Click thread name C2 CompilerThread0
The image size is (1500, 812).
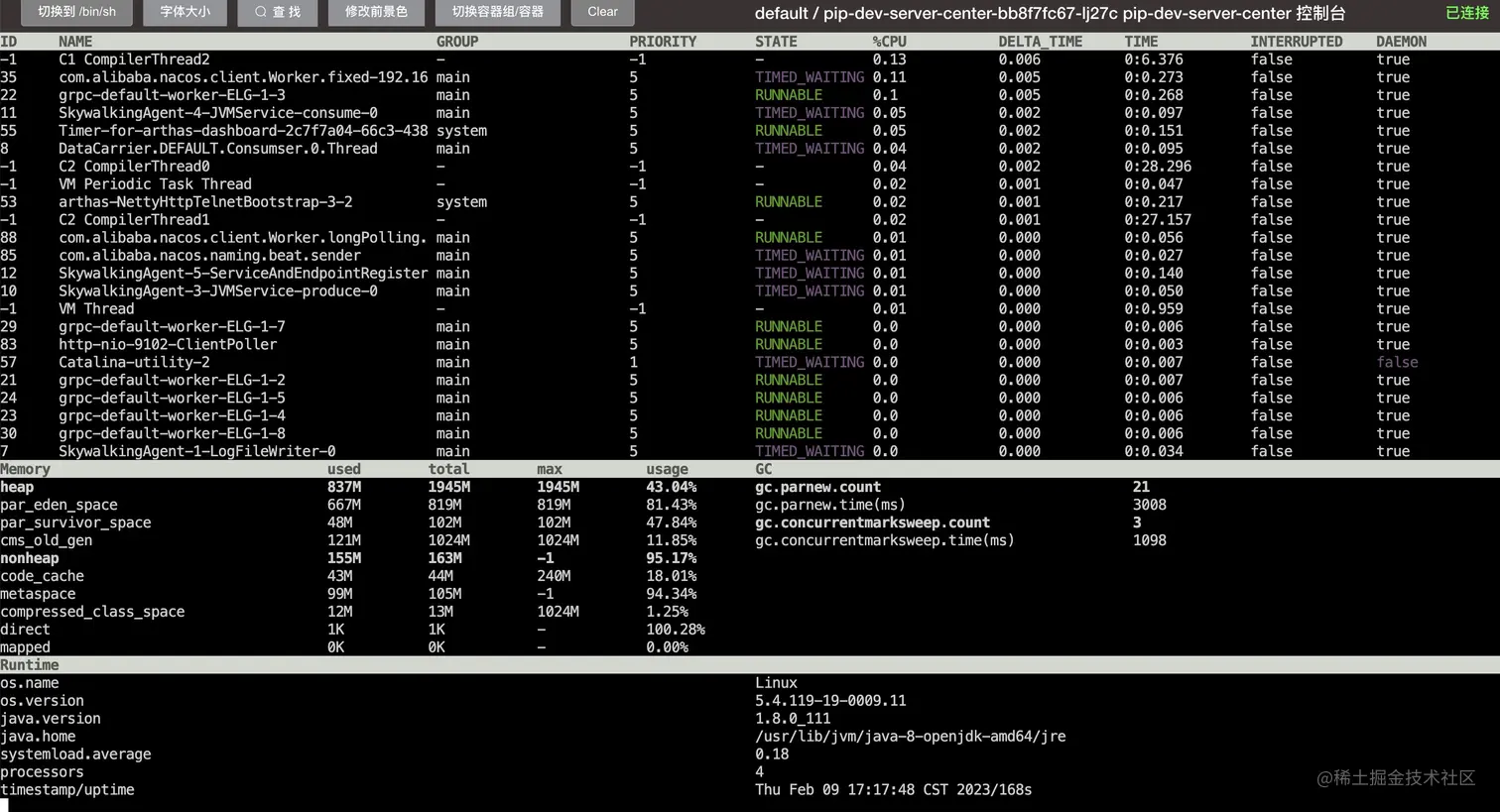point(134,167)
